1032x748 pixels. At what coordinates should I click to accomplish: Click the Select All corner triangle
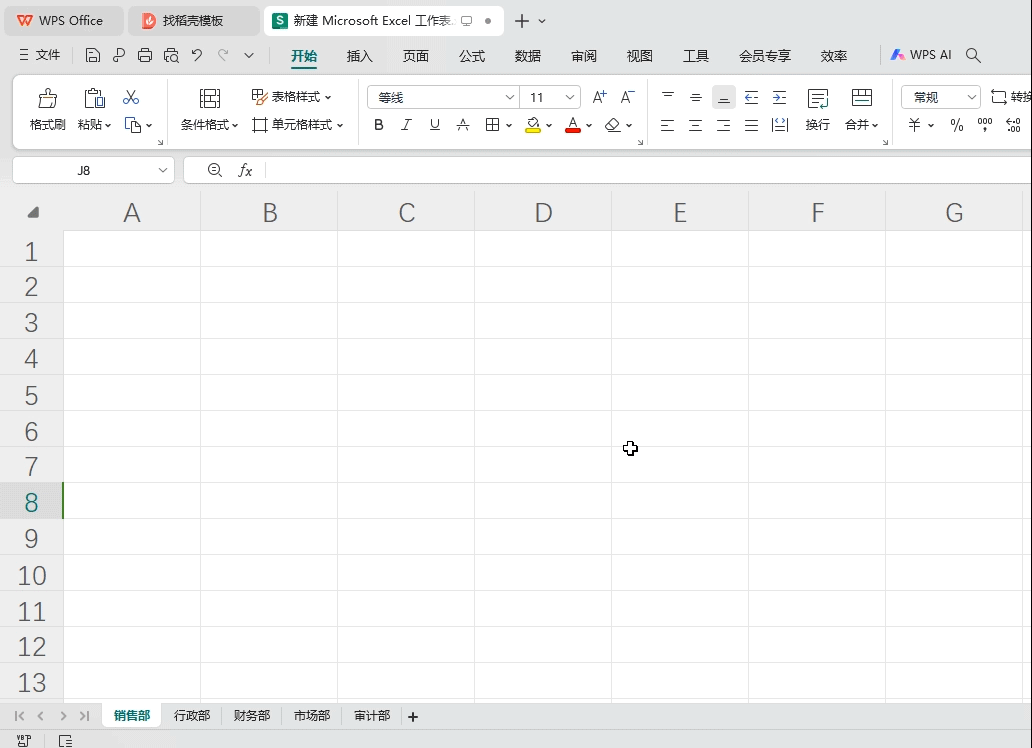pos(33,212)
